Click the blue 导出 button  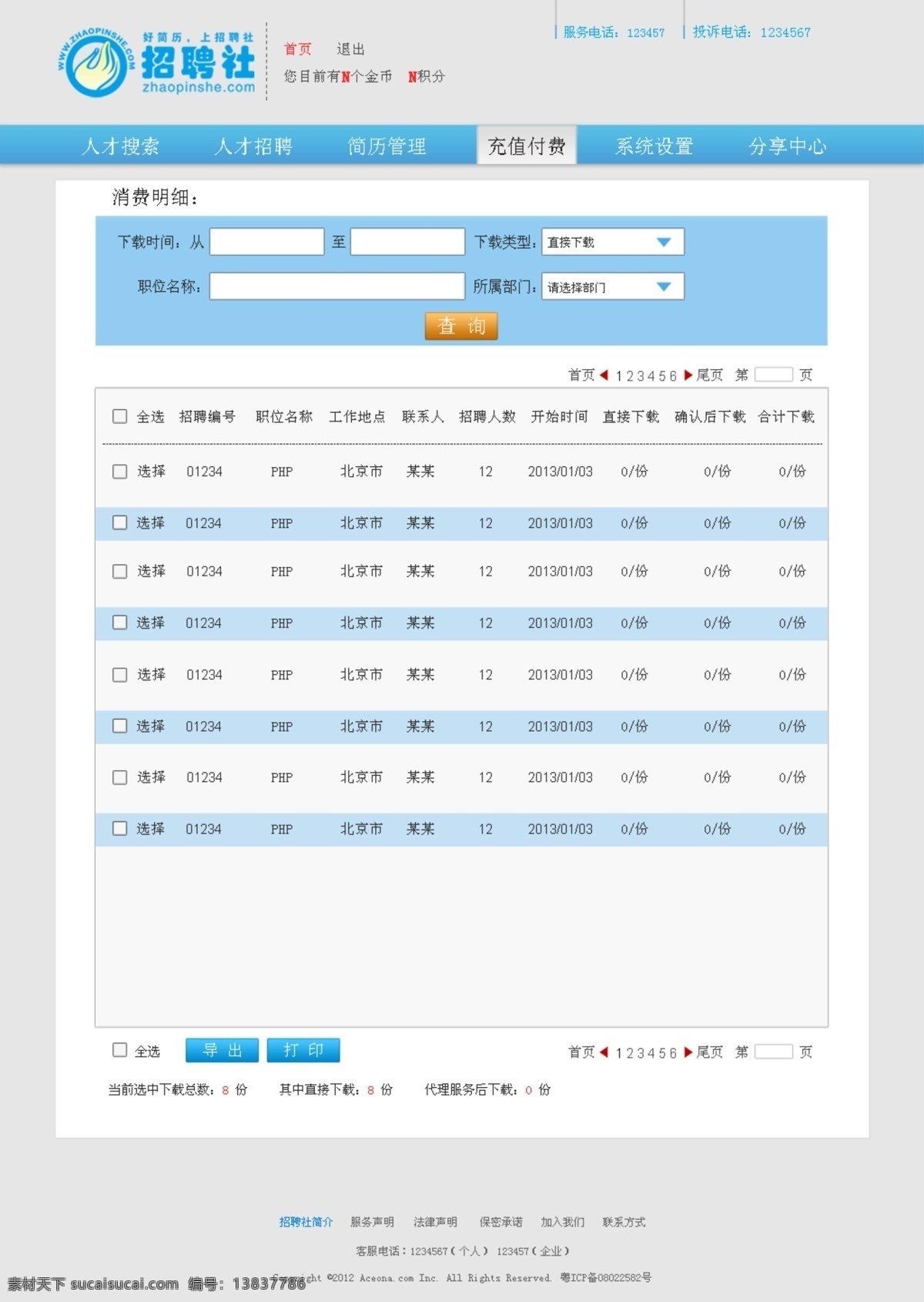(x=222, y=1050)
